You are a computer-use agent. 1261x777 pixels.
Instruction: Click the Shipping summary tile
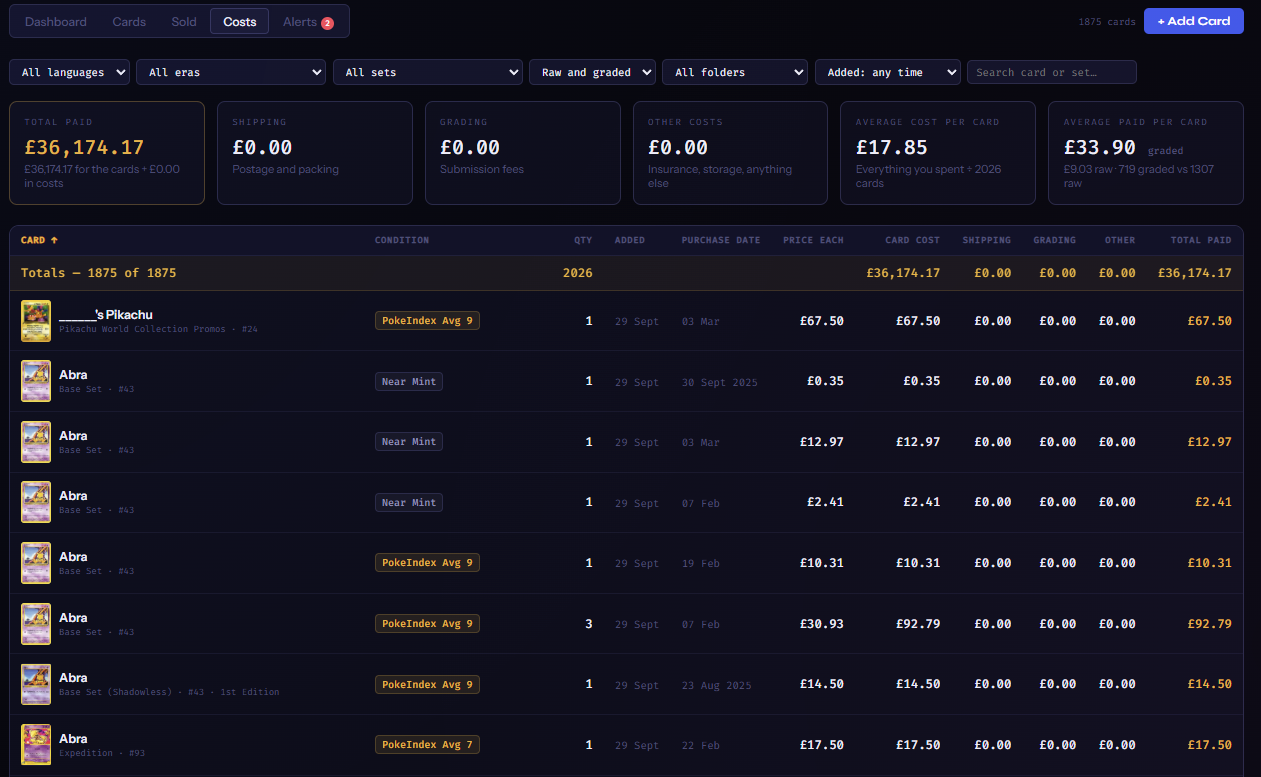tap(315, 153)
